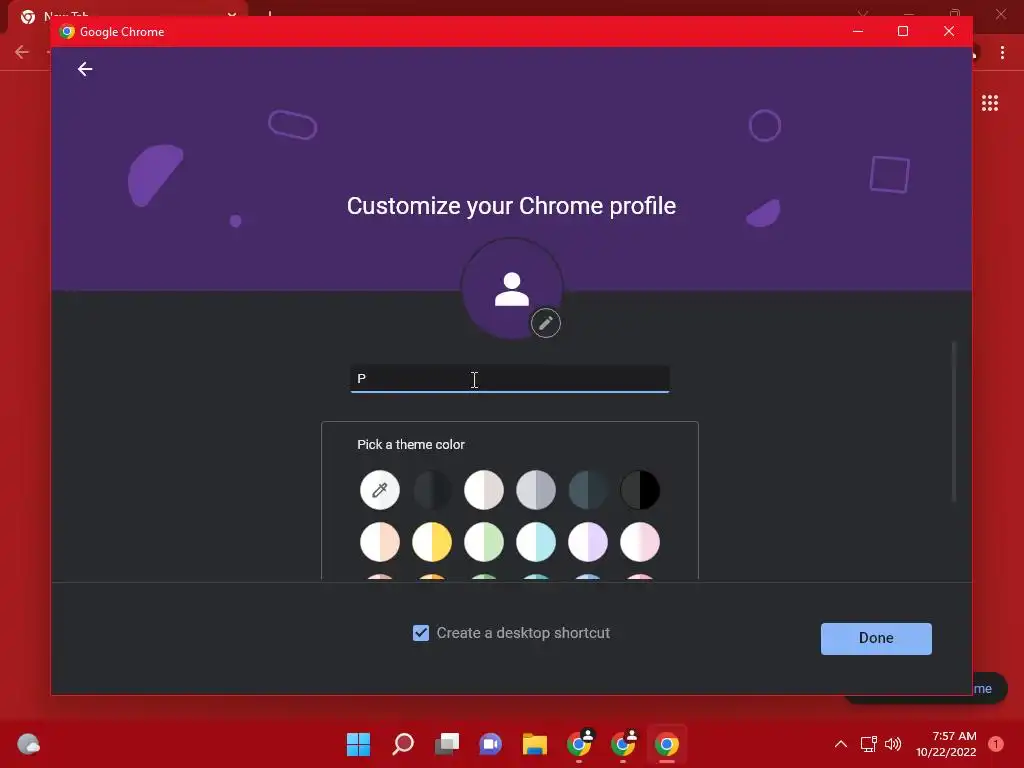Click the dialog's vertical scrollbar
The image size is (1024, 768).
[x=953, y=421]
